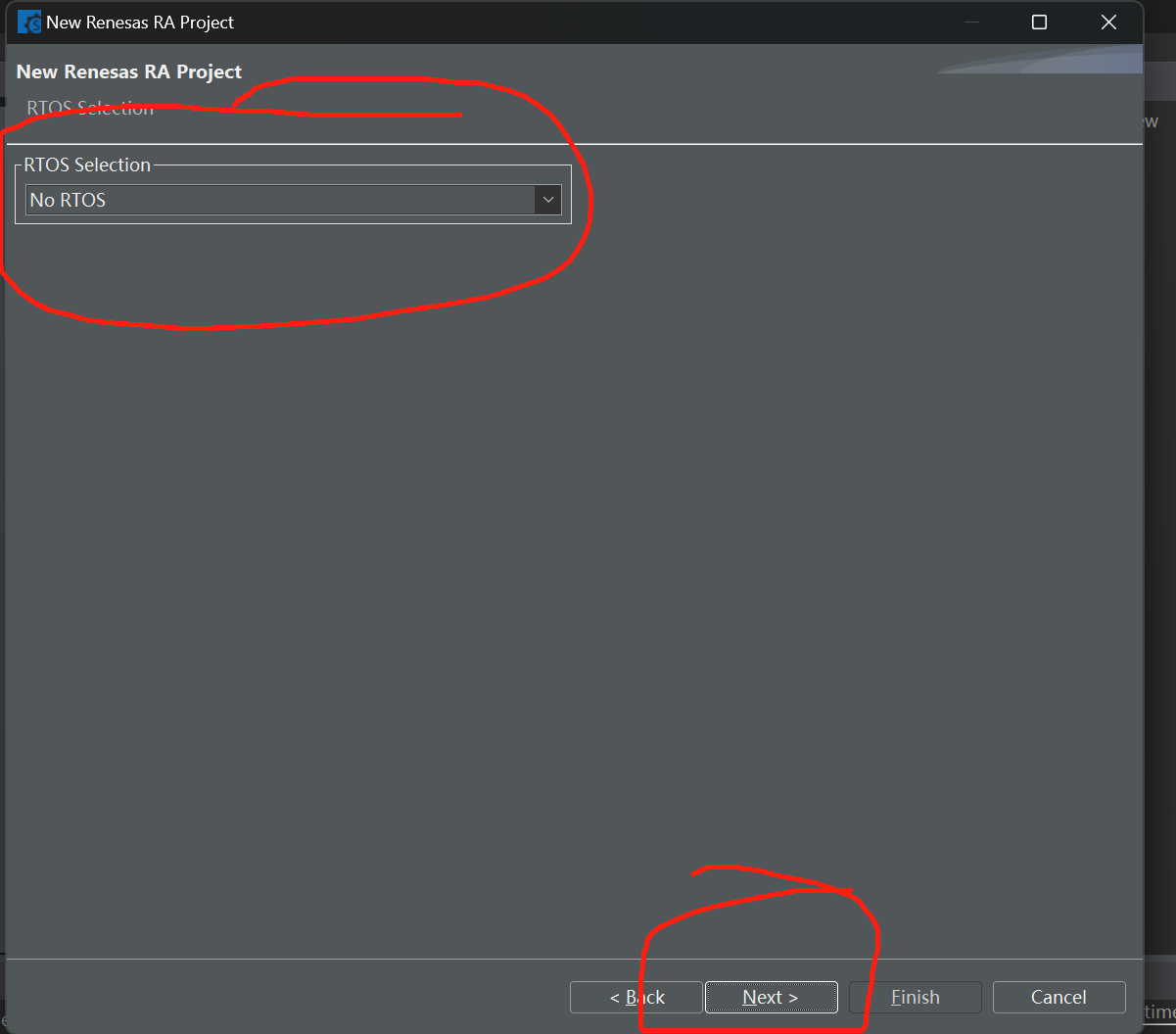This screenshot has height=1034, width=1176.
Task: Go back with the Back button
Action: pos(636,997)
